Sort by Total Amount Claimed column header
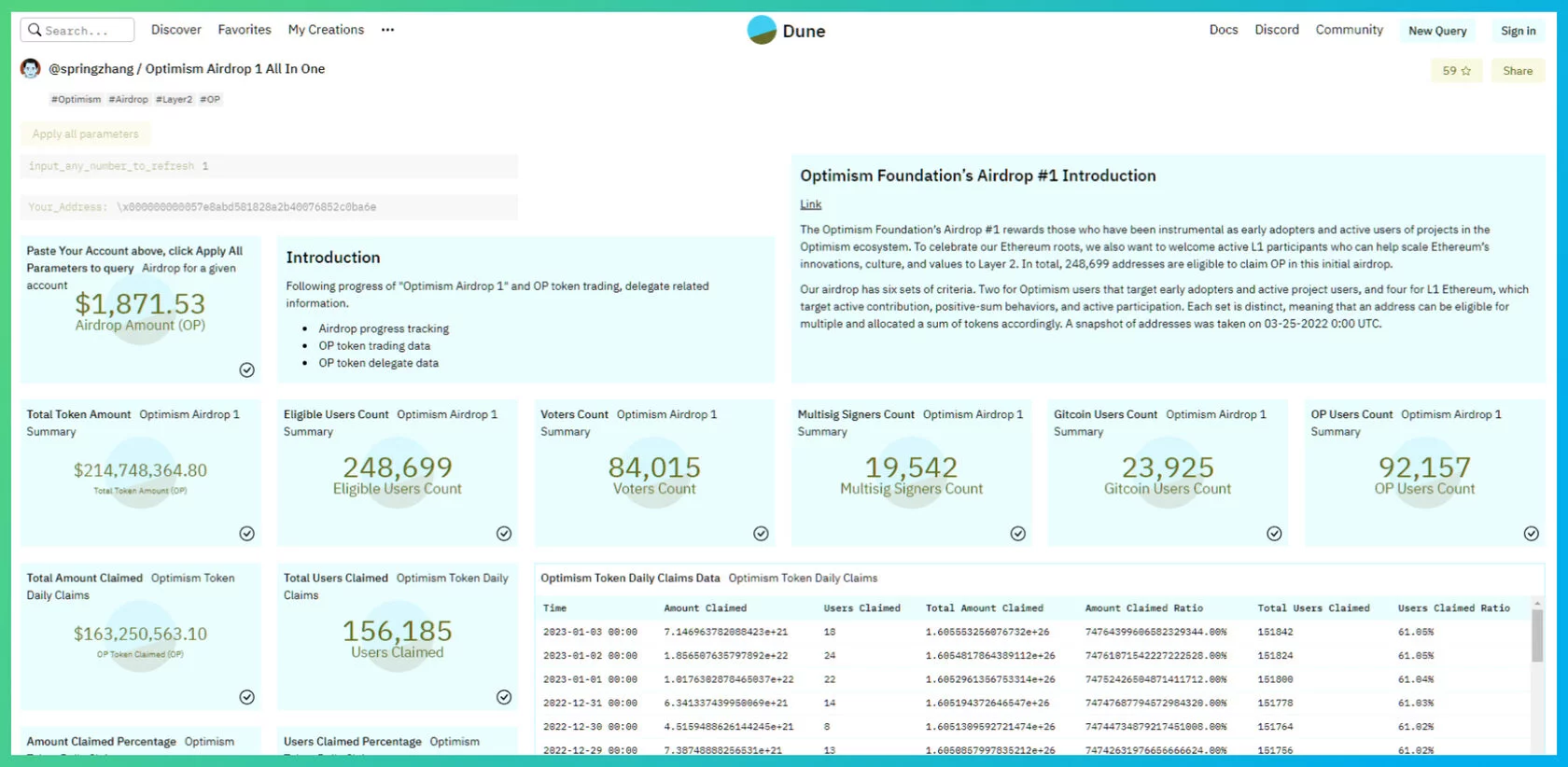This screenshot has height=767, width=1568. coord(985,608)
